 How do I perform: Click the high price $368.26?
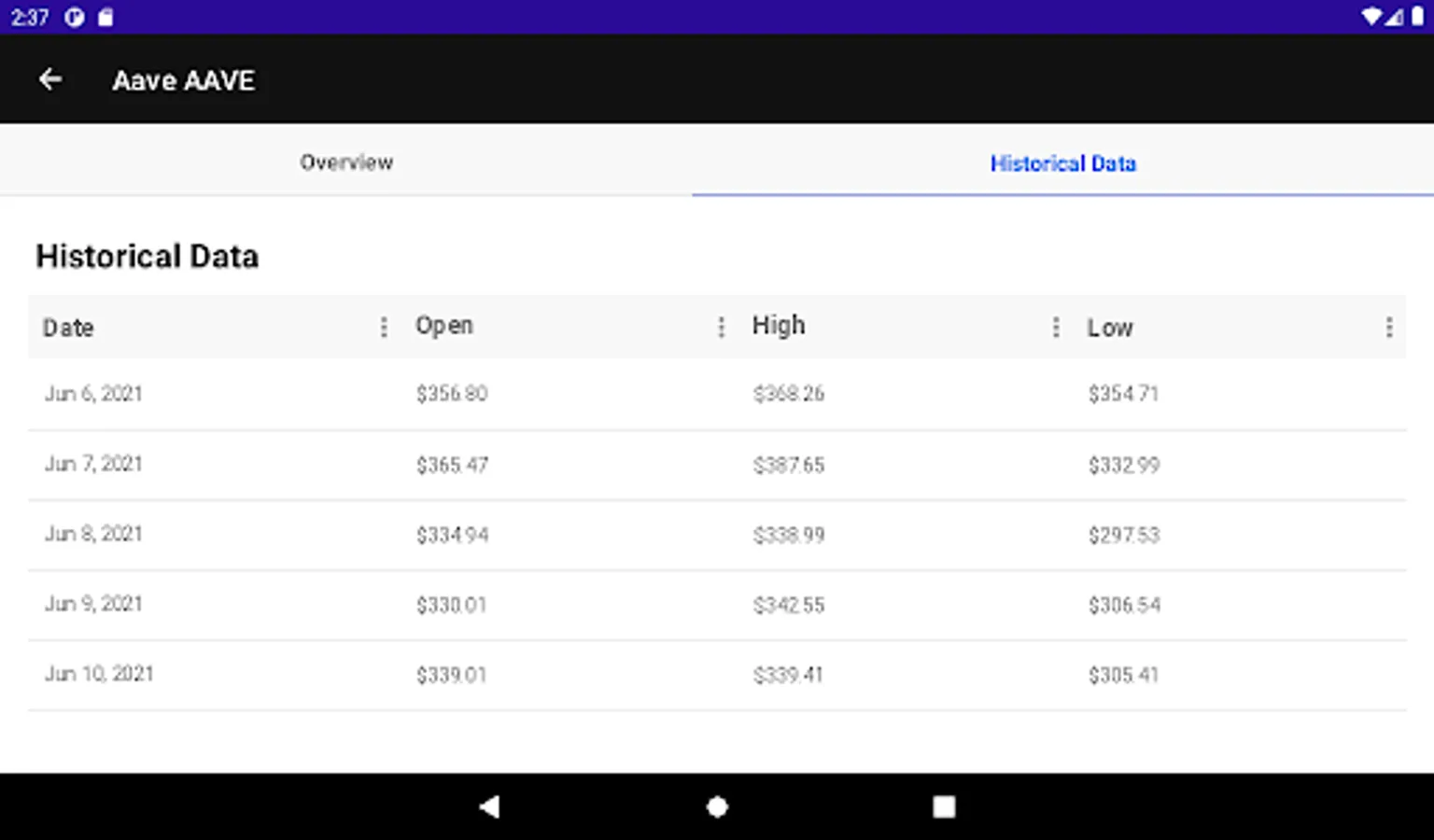pos(789,394)
